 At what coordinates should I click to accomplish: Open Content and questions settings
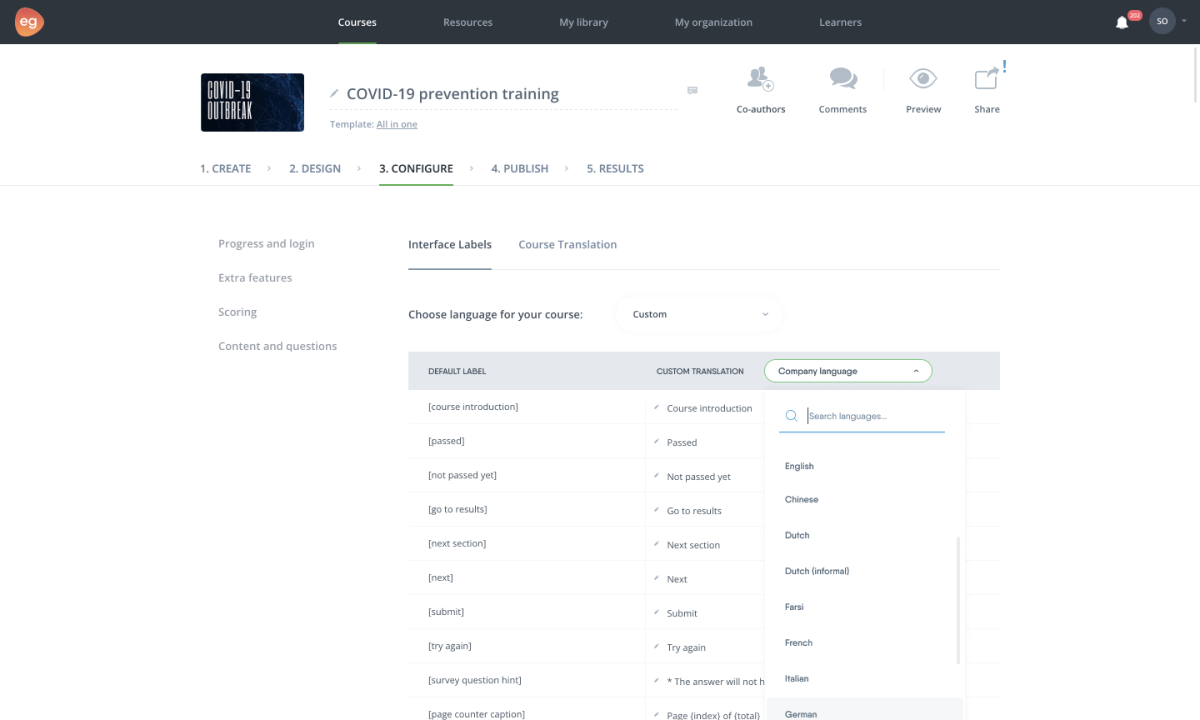pyautogui.click(x=277, y=346)
